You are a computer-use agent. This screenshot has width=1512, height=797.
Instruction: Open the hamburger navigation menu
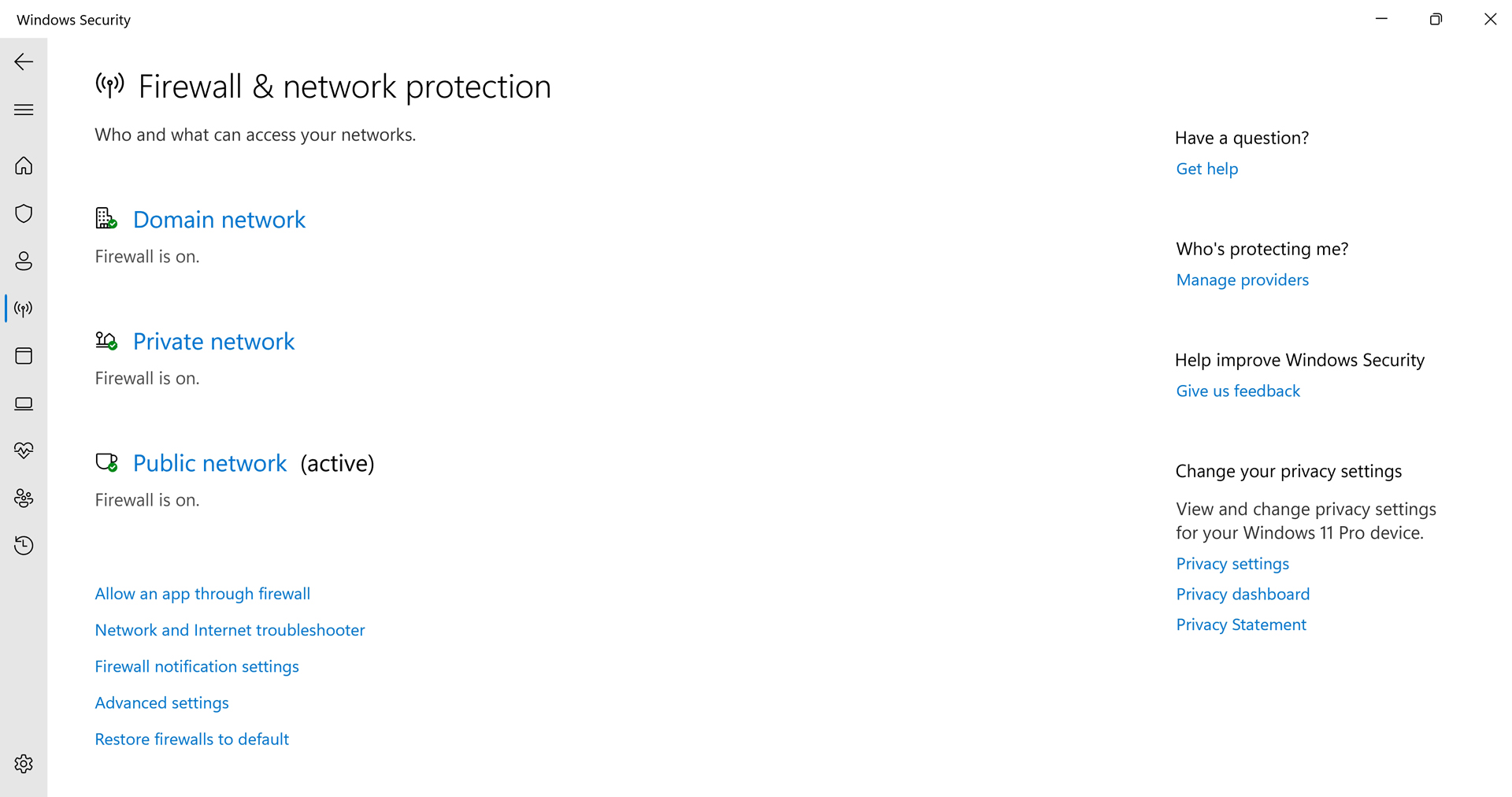(24, 109)
